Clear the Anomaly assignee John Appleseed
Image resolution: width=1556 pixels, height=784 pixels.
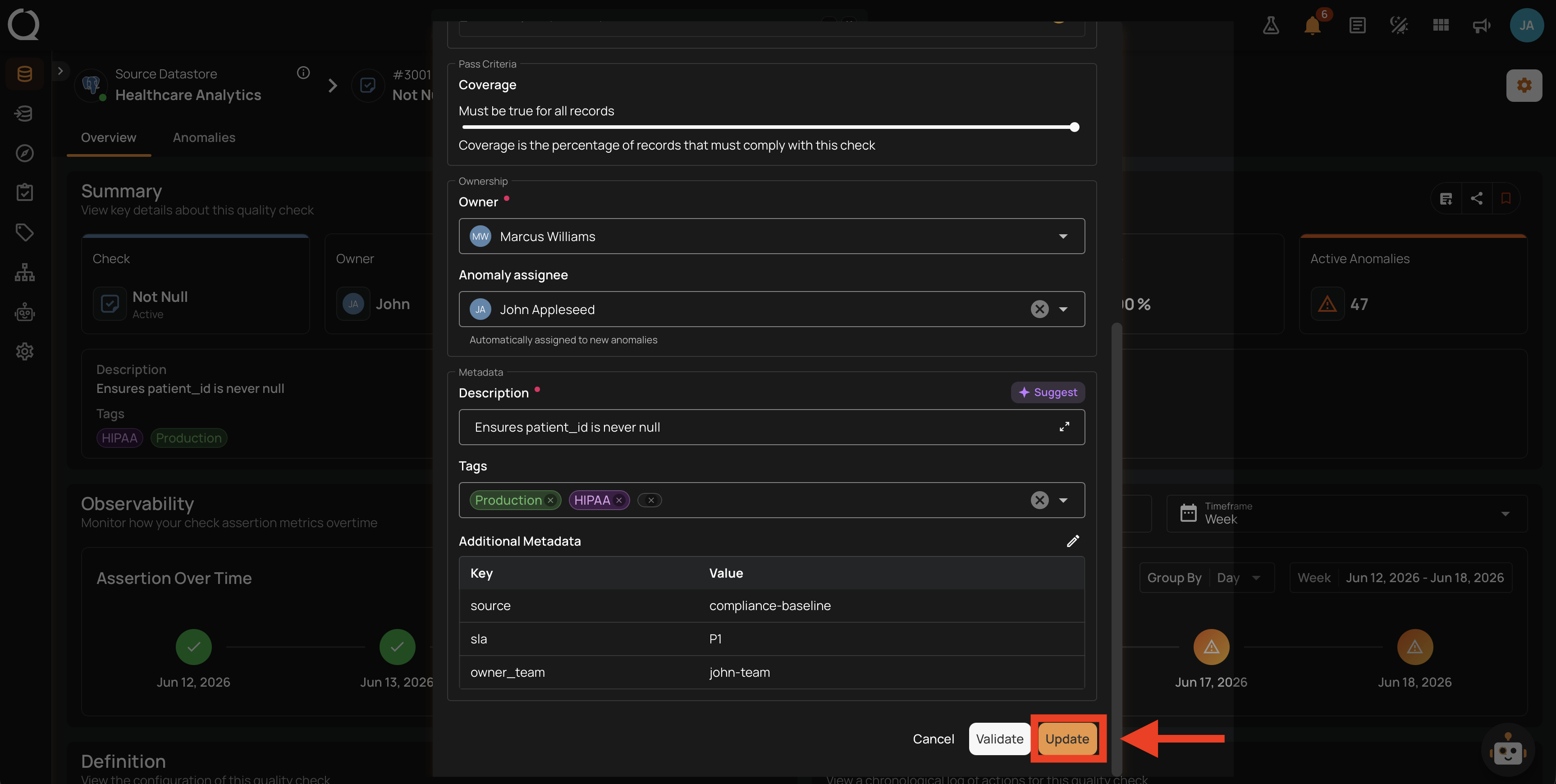pos(1039,309)
